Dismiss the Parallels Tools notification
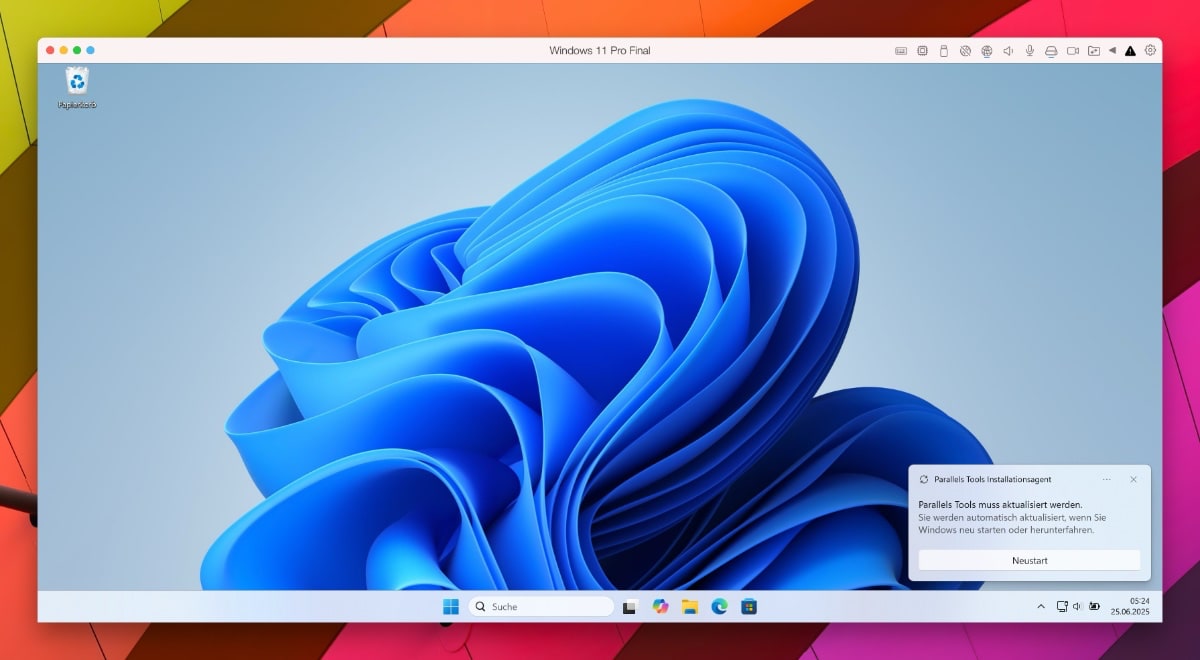The image size is (1200, 660). pos(1133,479)
